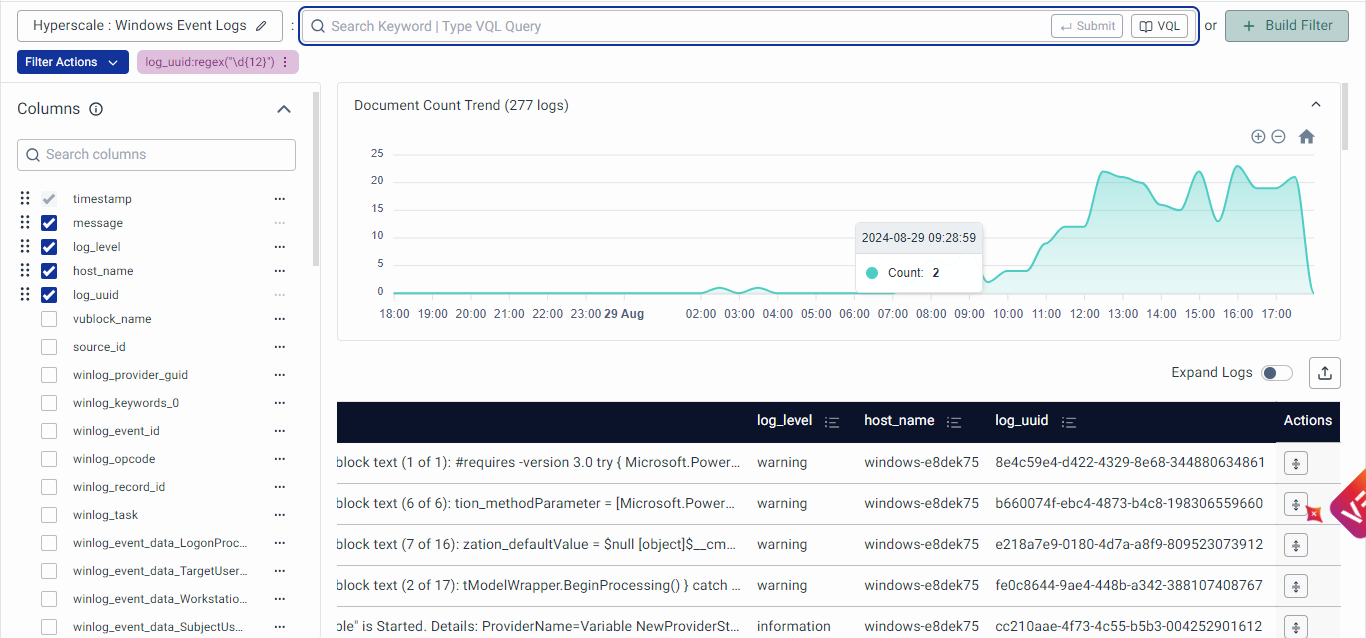Open host_name column filter icon
Image resolution: width=1366 pixels, height=638 pixels.
tap(954, 422)
